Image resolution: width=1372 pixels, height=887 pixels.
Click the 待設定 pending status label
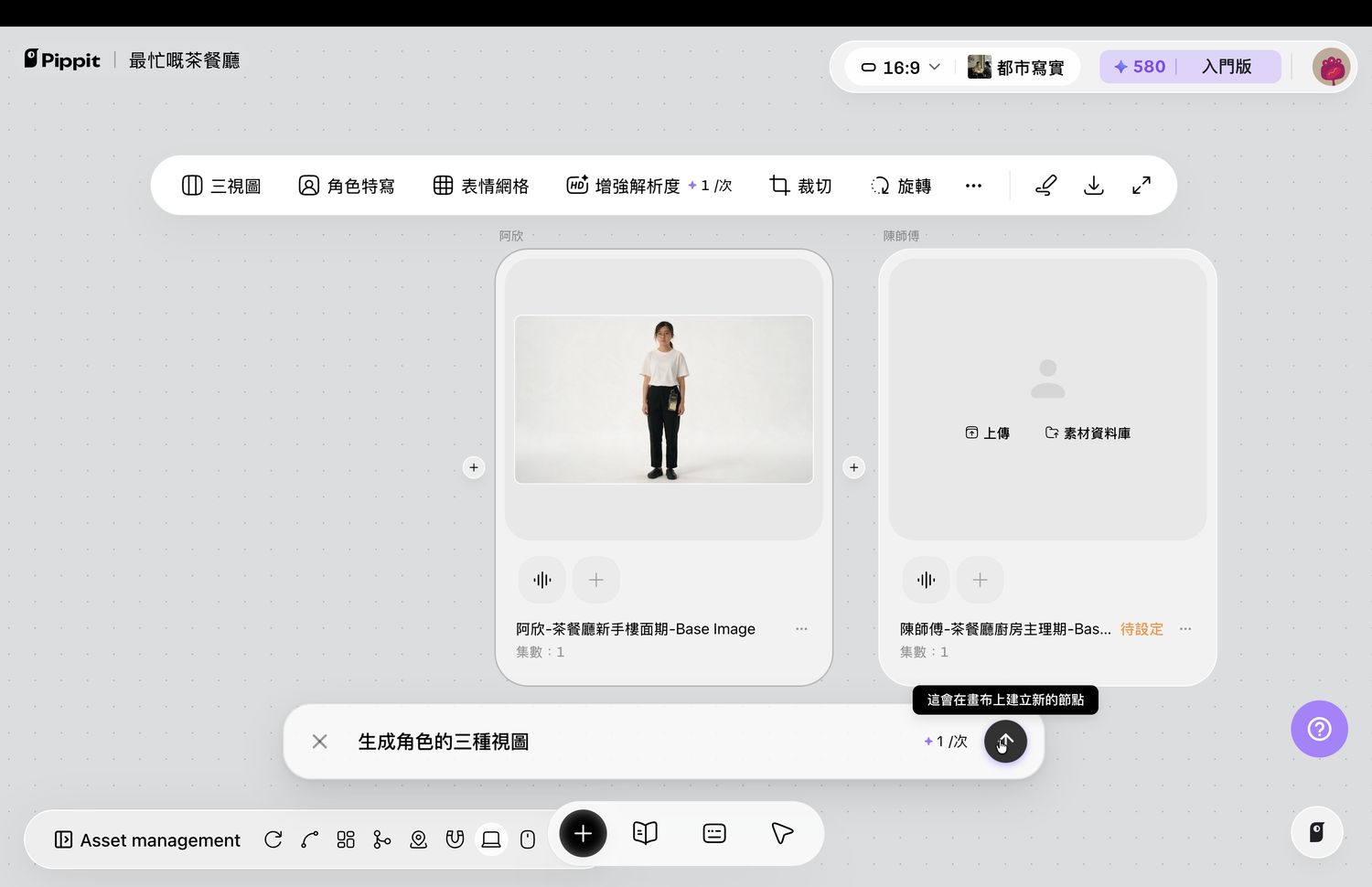pos(1142,629)
